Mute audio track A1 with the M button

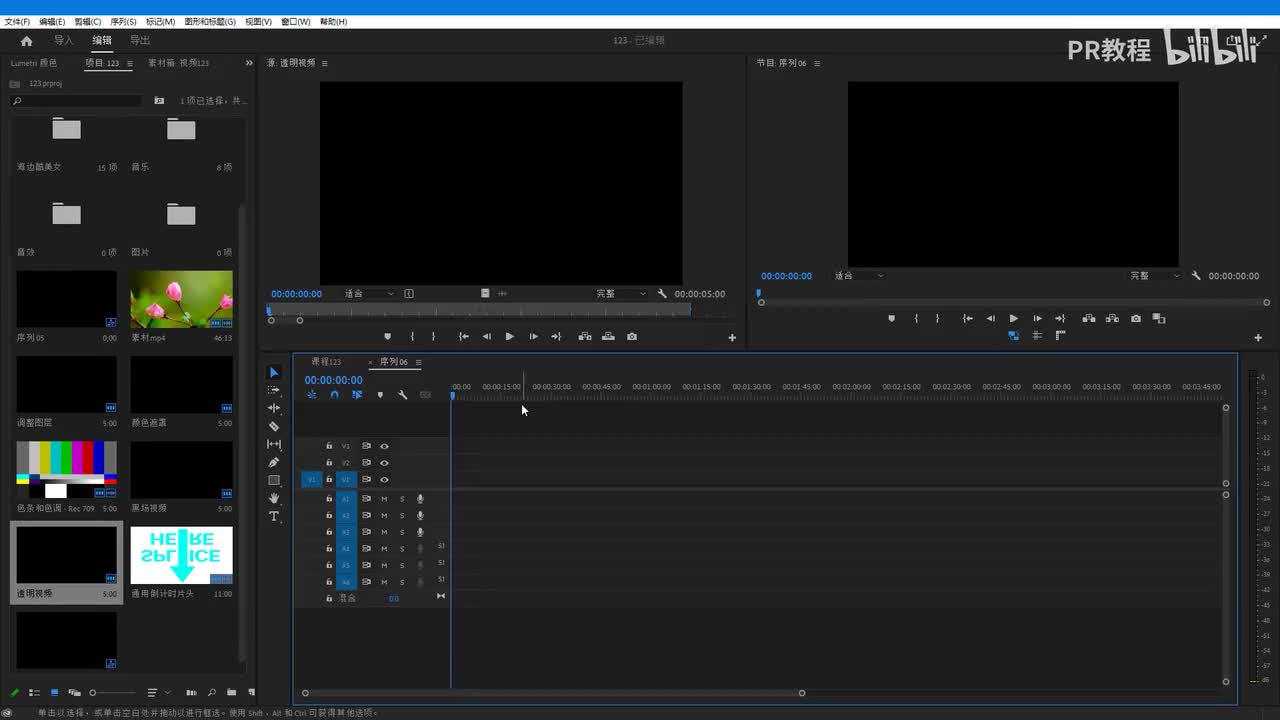tap(384, 499)
